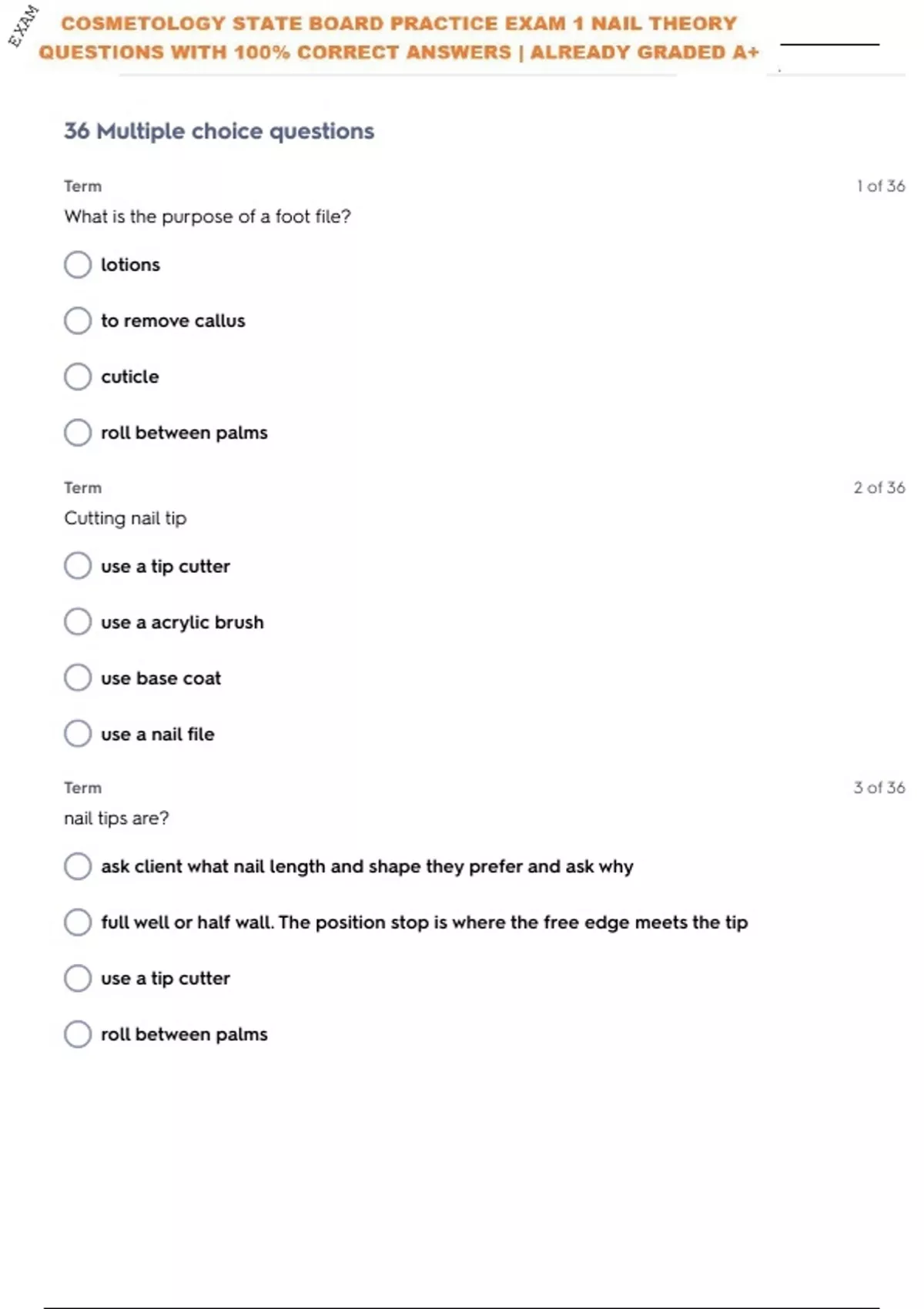This screenshot has height=1309, width=924.
Task: Click the '36 Multiple choice questions' heading
Action: tap(219, 132)
